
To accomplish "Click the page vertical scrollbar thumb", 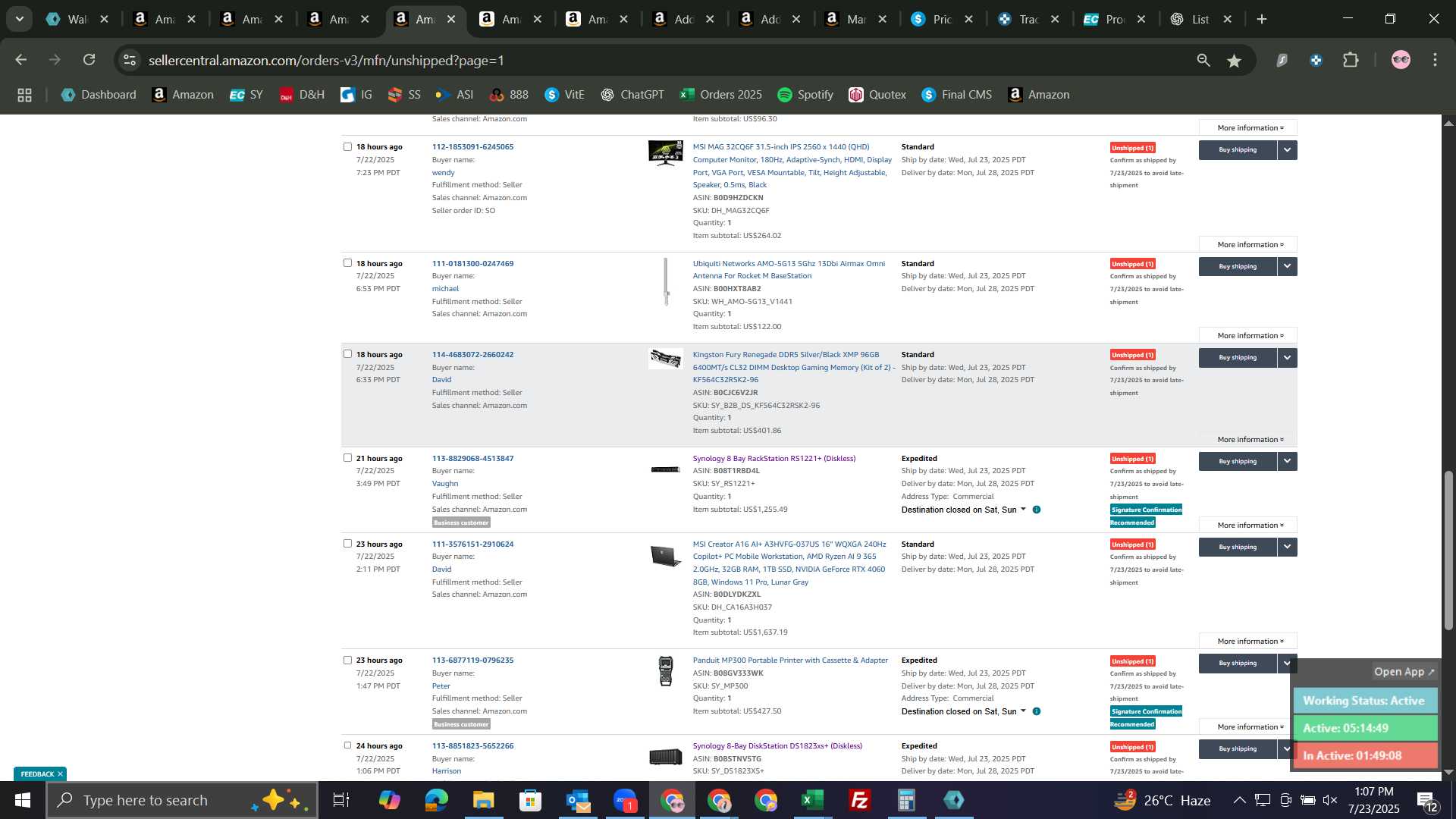I will 1448,551.
